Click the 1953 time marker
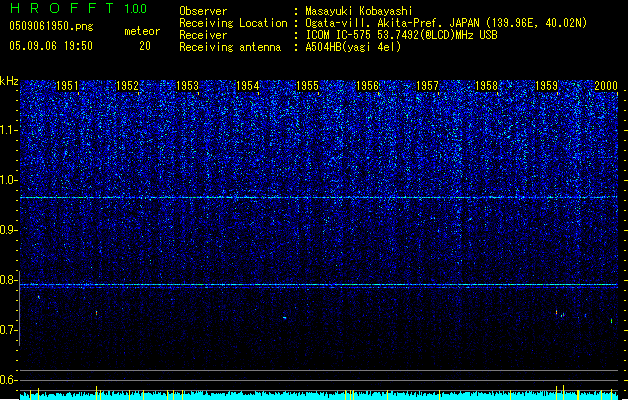The width and height of the screenshot is (629, 400). tap(187, 86)
